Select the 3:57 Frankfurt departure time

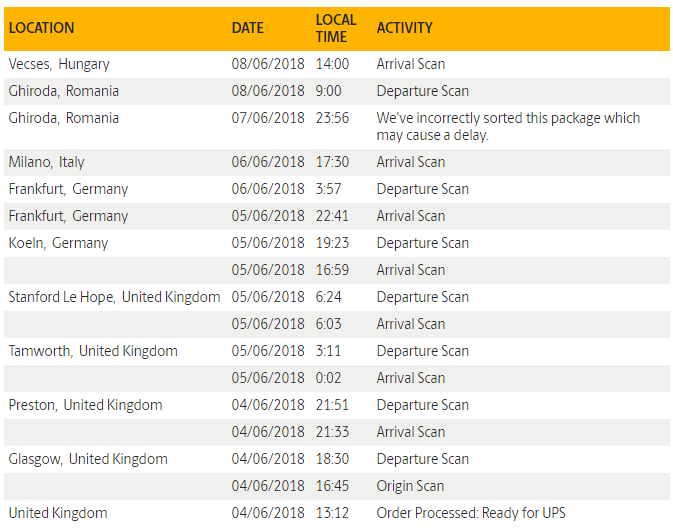coord(328,189)
